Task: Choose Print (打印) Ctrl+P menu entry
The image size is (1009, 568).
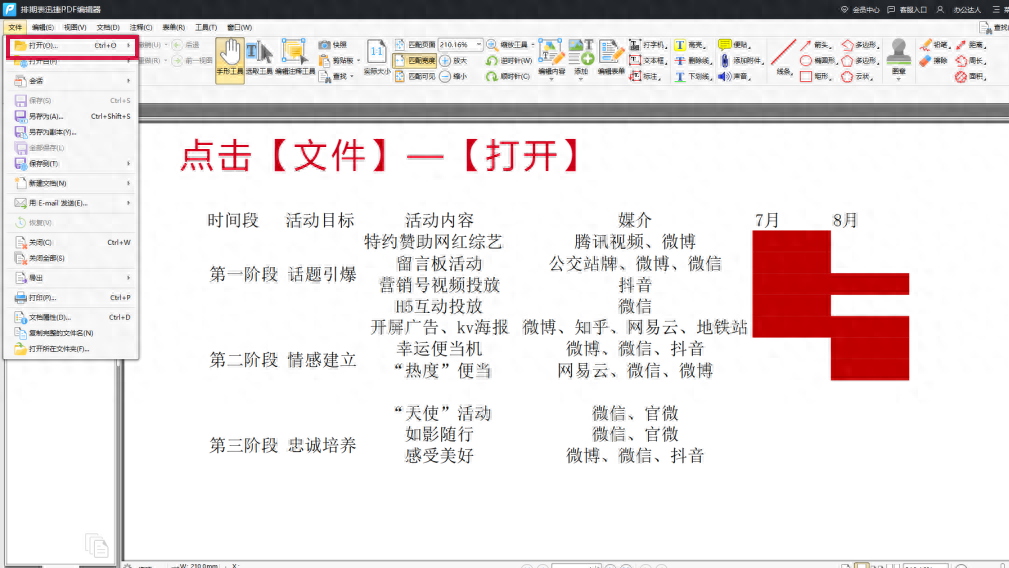Action: (71, 298)
